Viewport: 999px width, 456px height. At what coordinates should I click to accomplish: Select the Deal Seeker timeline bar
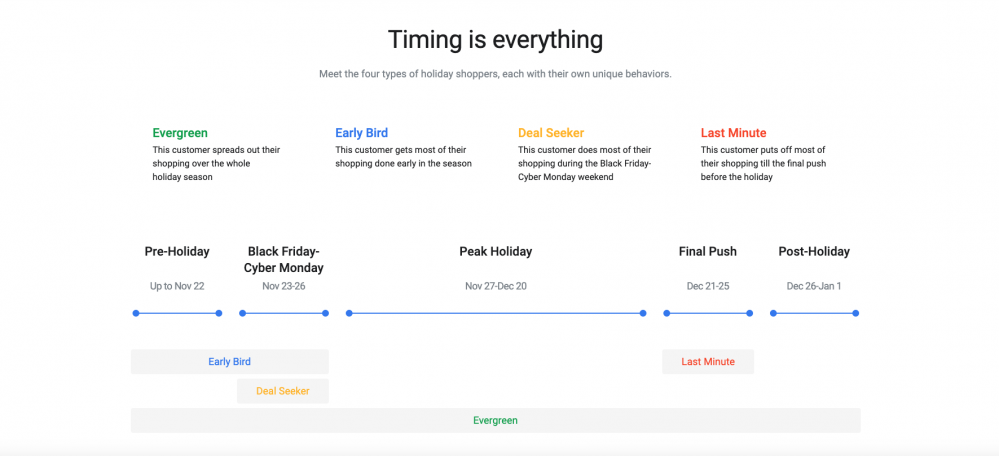tap(283, 391)
